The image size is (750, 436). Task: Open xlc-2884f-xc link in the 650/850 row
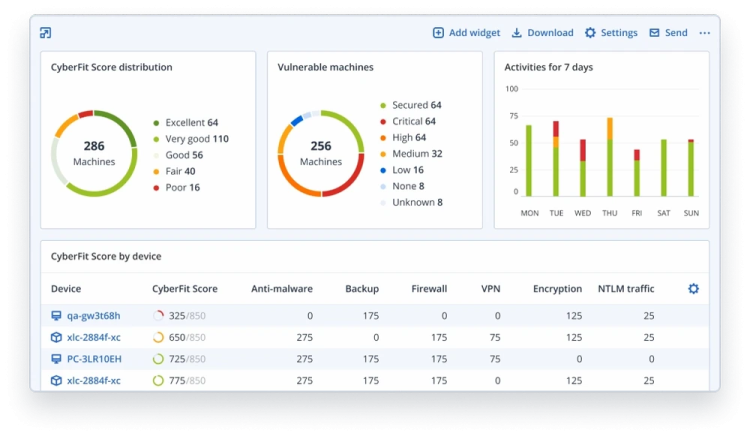94,337
